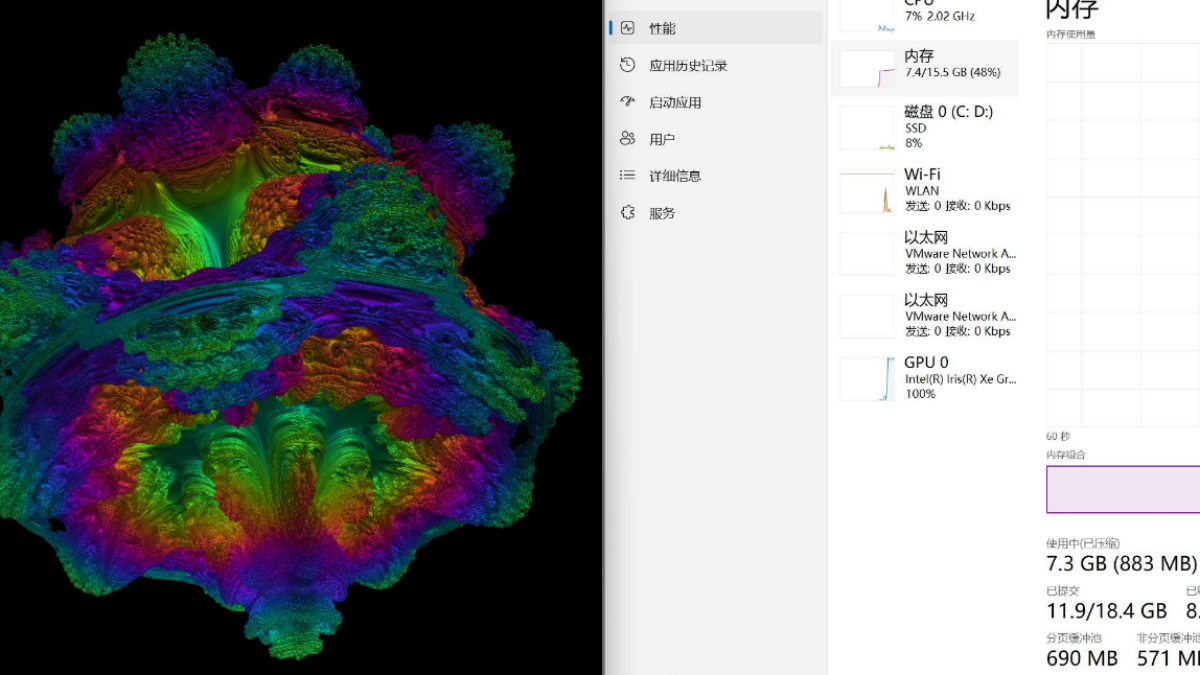Screen dimensions: 1200x675
Task: Switch to 应用历史记录 tab
Action: pyautogui.click(x=688, y=65)
